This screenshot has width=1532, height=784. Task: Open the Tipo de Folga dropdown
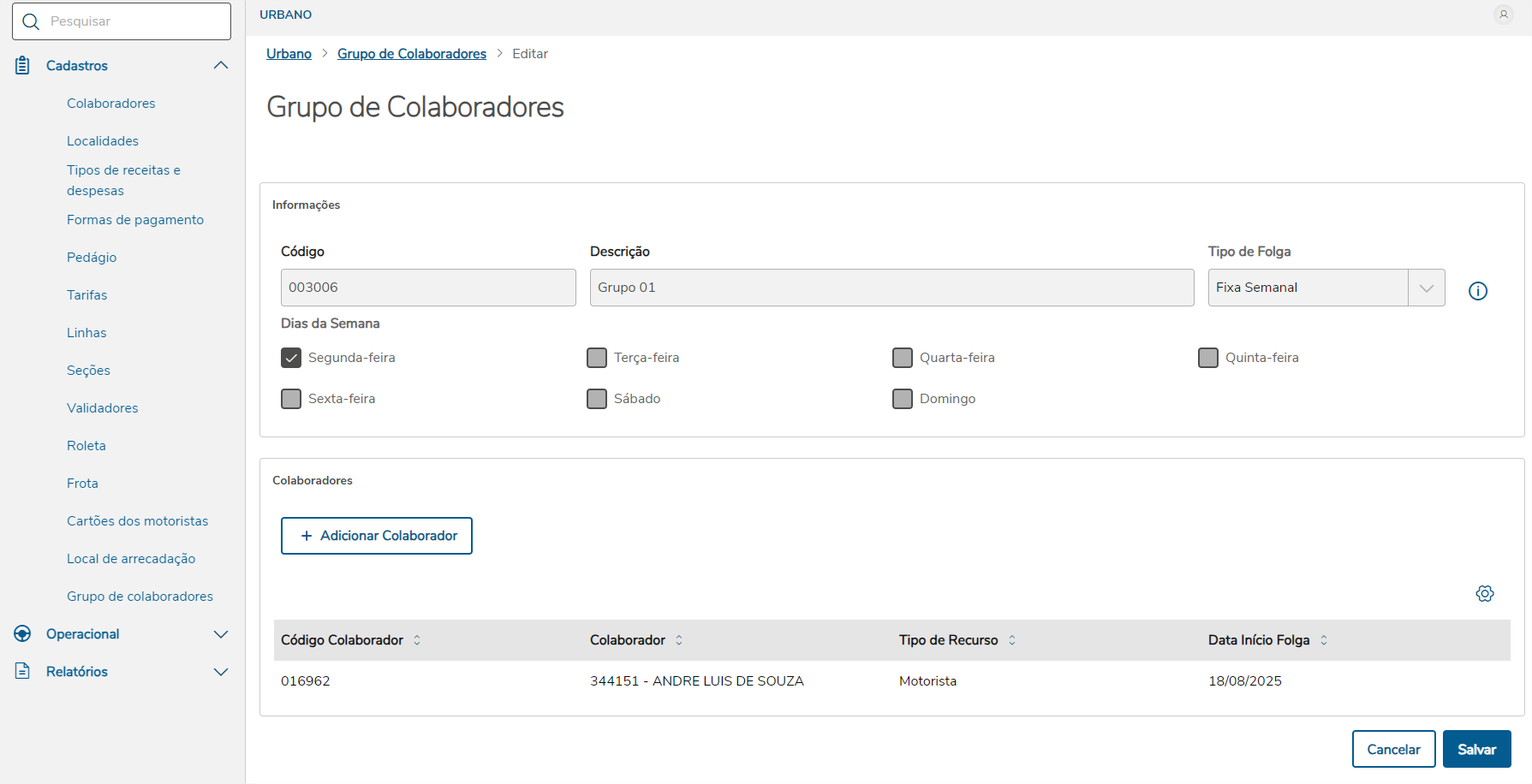pos(1426,288)
